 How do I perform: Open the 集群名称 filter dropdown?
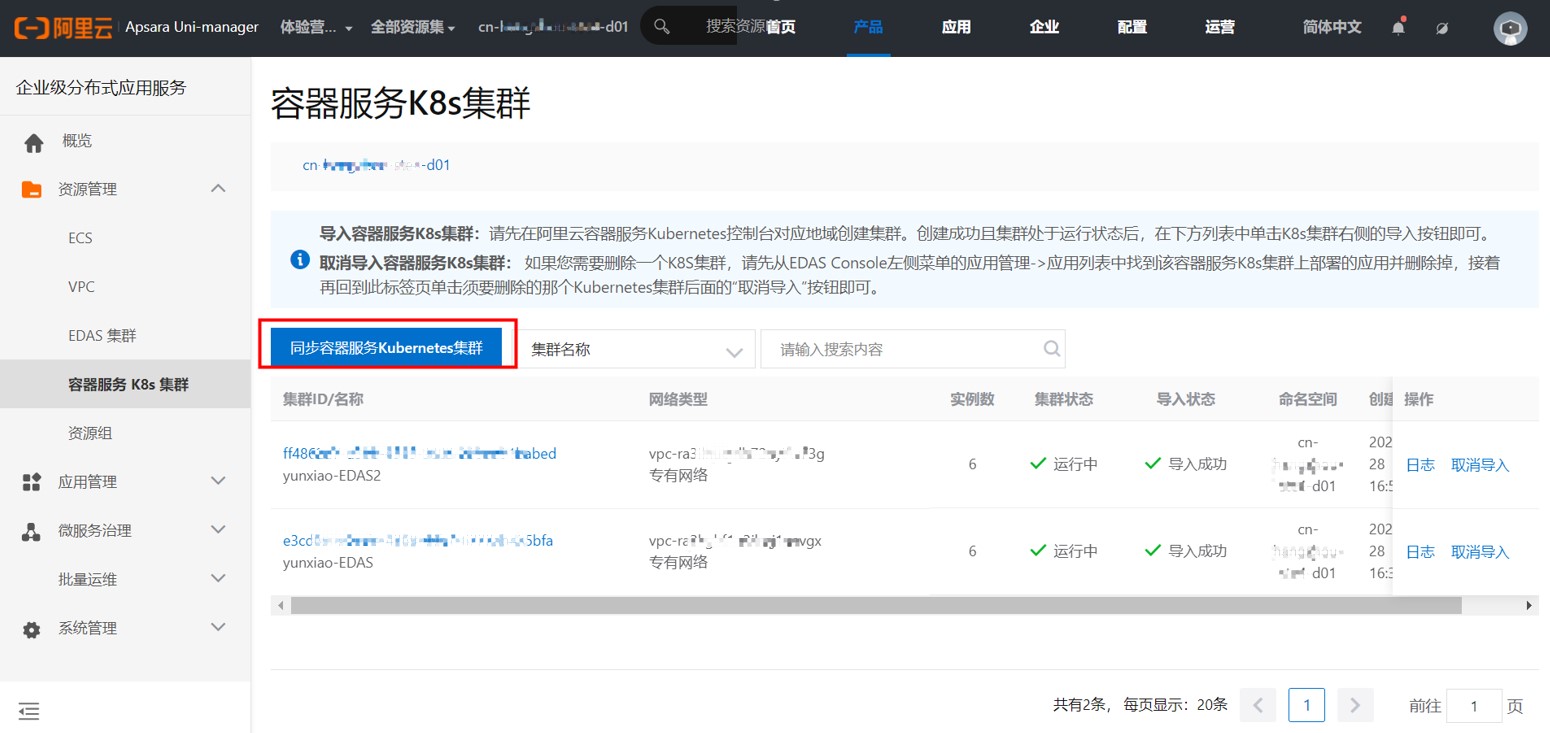tap(636, 350)
